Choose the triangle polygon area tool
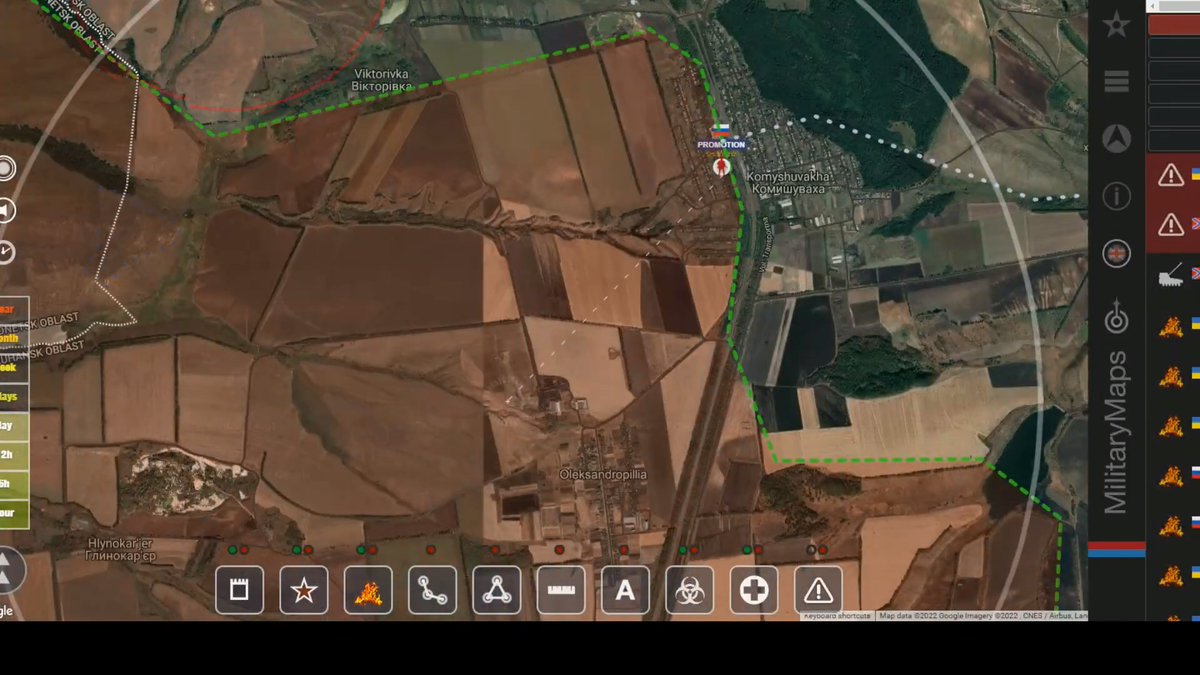 coord(497,590)
